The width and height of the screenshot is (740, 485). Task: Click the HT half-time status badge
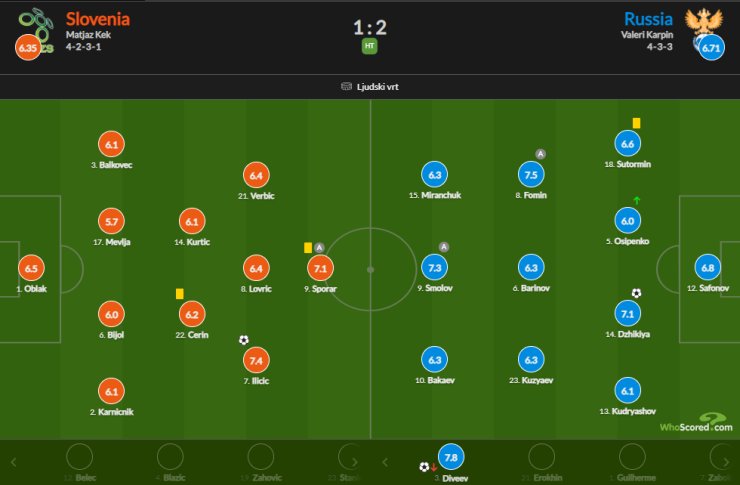370,46
